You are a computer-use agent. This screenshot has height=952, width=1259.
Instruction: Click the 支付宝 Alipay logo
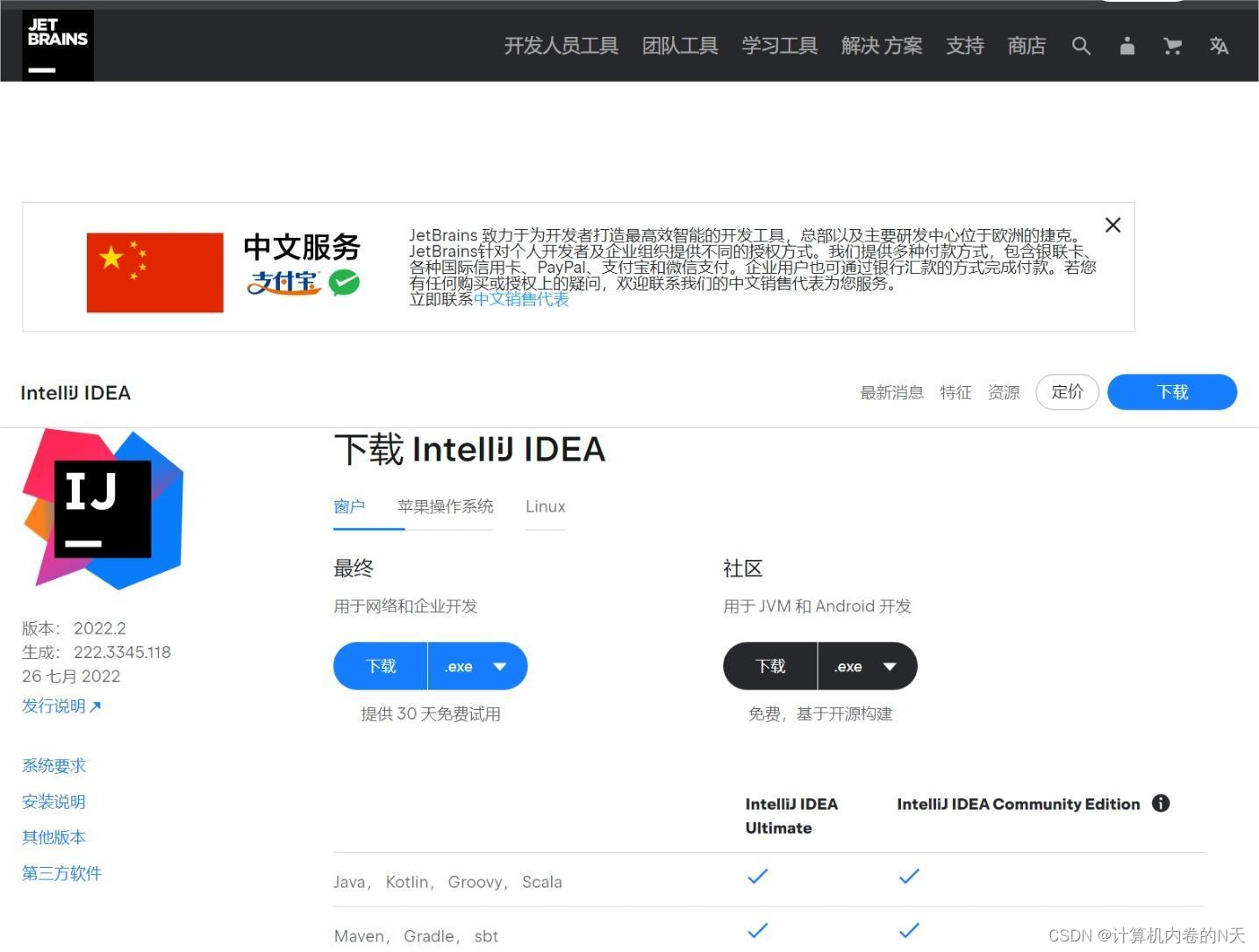283,283
